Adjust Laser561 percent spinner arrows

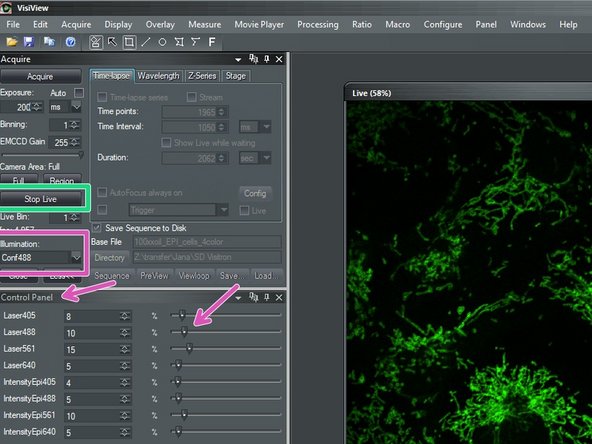[x=125, y=349]
